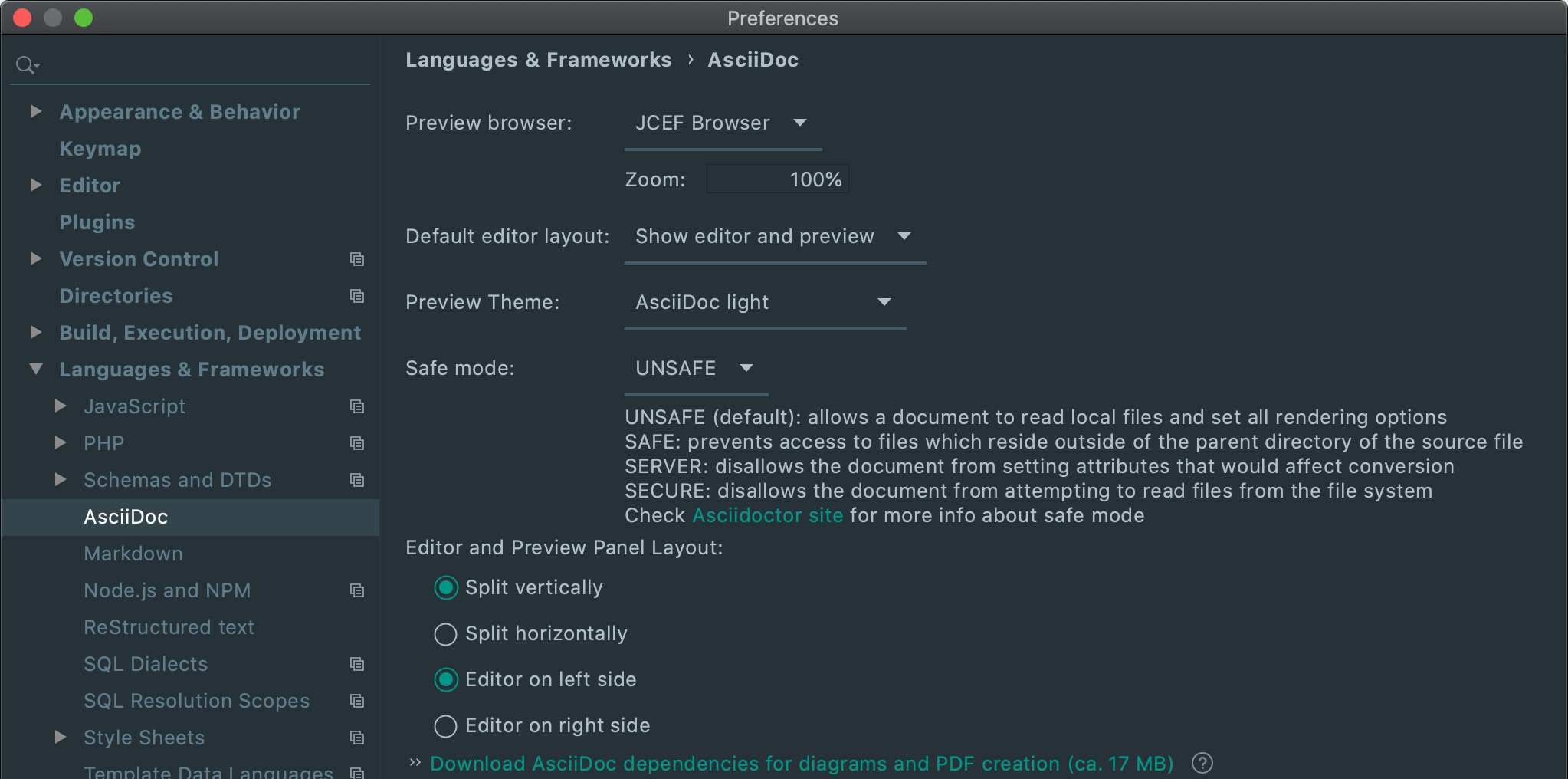Click project-level icon beside Version Control
Screen dimensions: 1568x779
357,259
